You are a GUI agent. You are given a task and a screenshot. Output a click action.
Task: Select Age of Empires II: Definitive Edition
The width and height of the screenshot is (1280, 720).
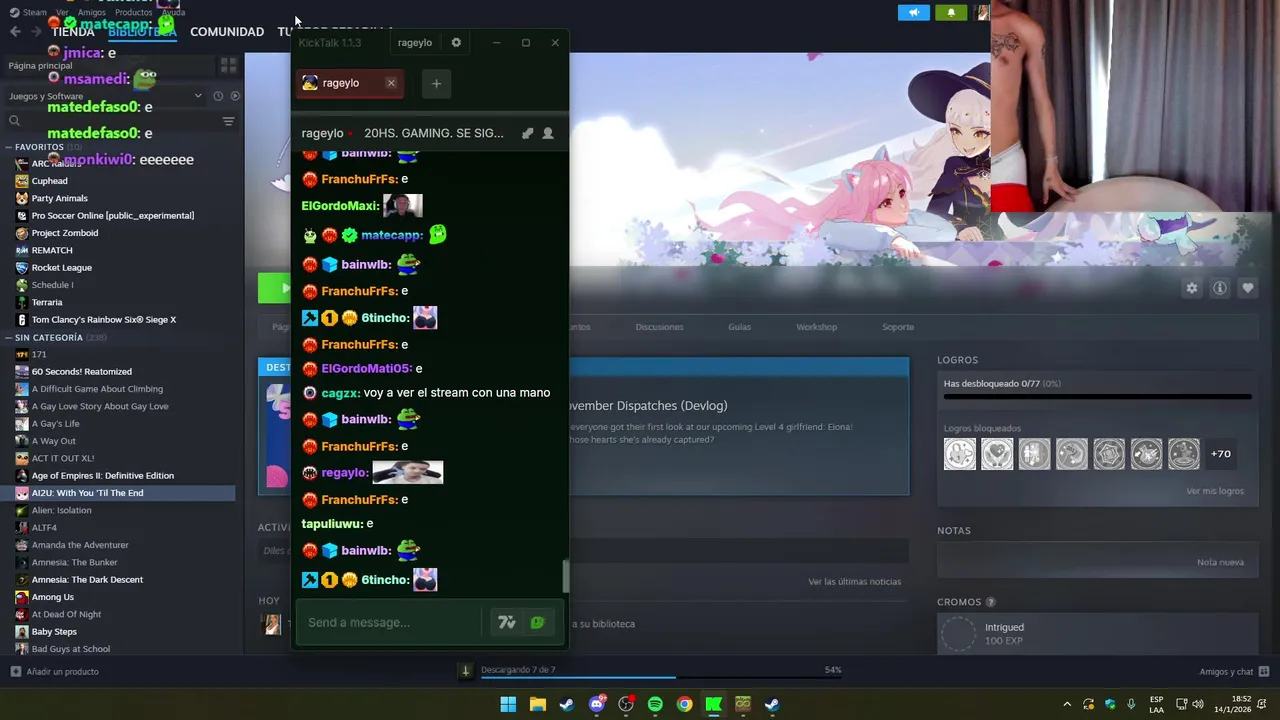(102, 476)
